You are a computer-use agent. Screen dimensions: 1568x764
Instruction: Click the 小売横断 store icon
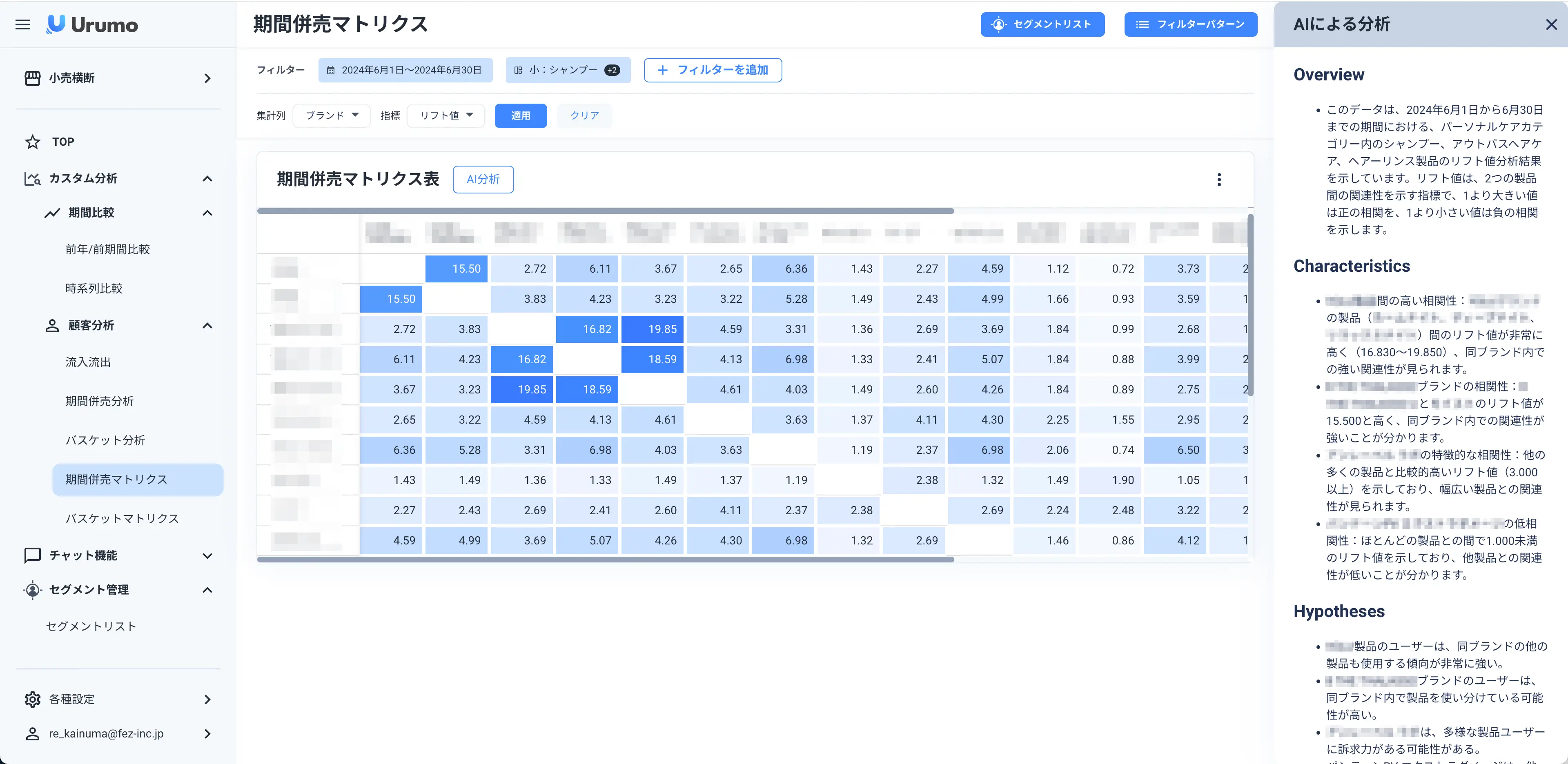pyautogui.click(x=32, y=78)
